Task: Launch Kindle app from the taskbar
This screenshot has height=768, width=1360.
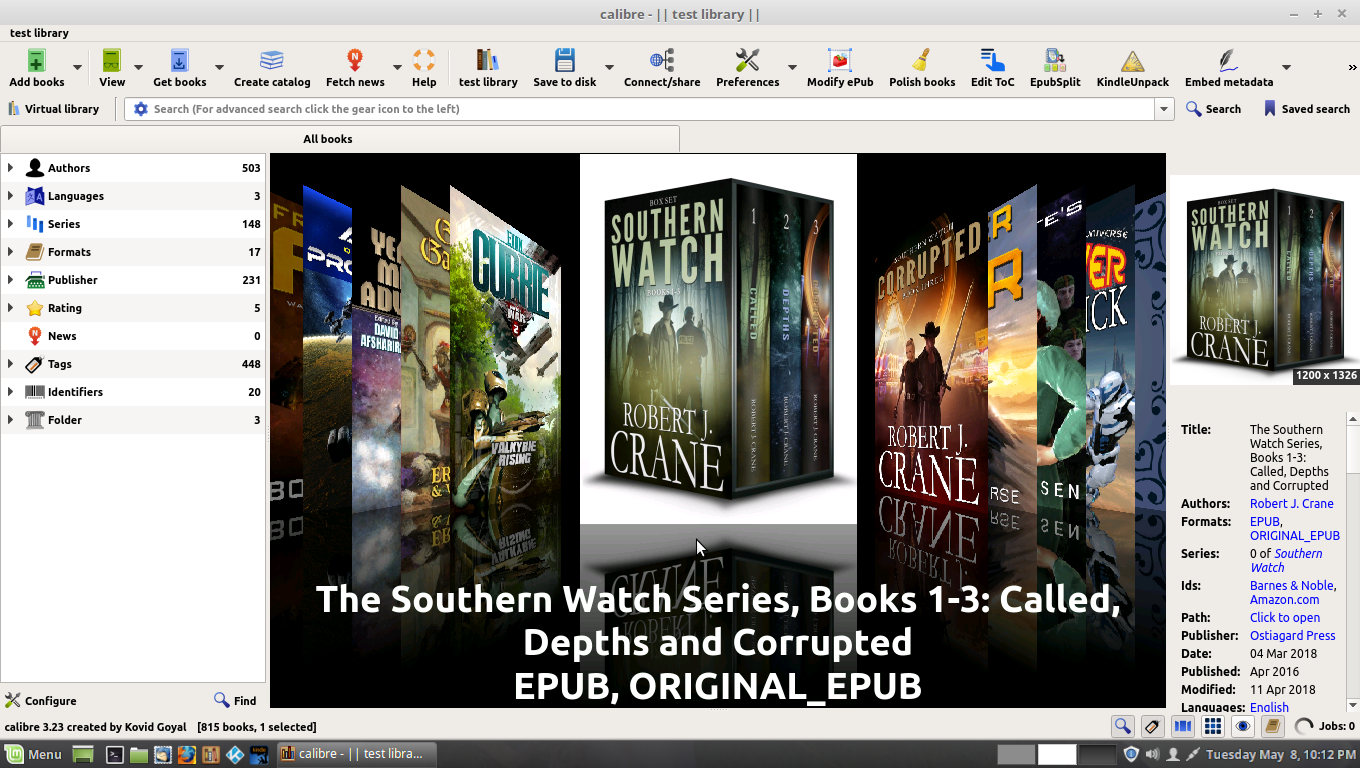Action: [259, 754]
